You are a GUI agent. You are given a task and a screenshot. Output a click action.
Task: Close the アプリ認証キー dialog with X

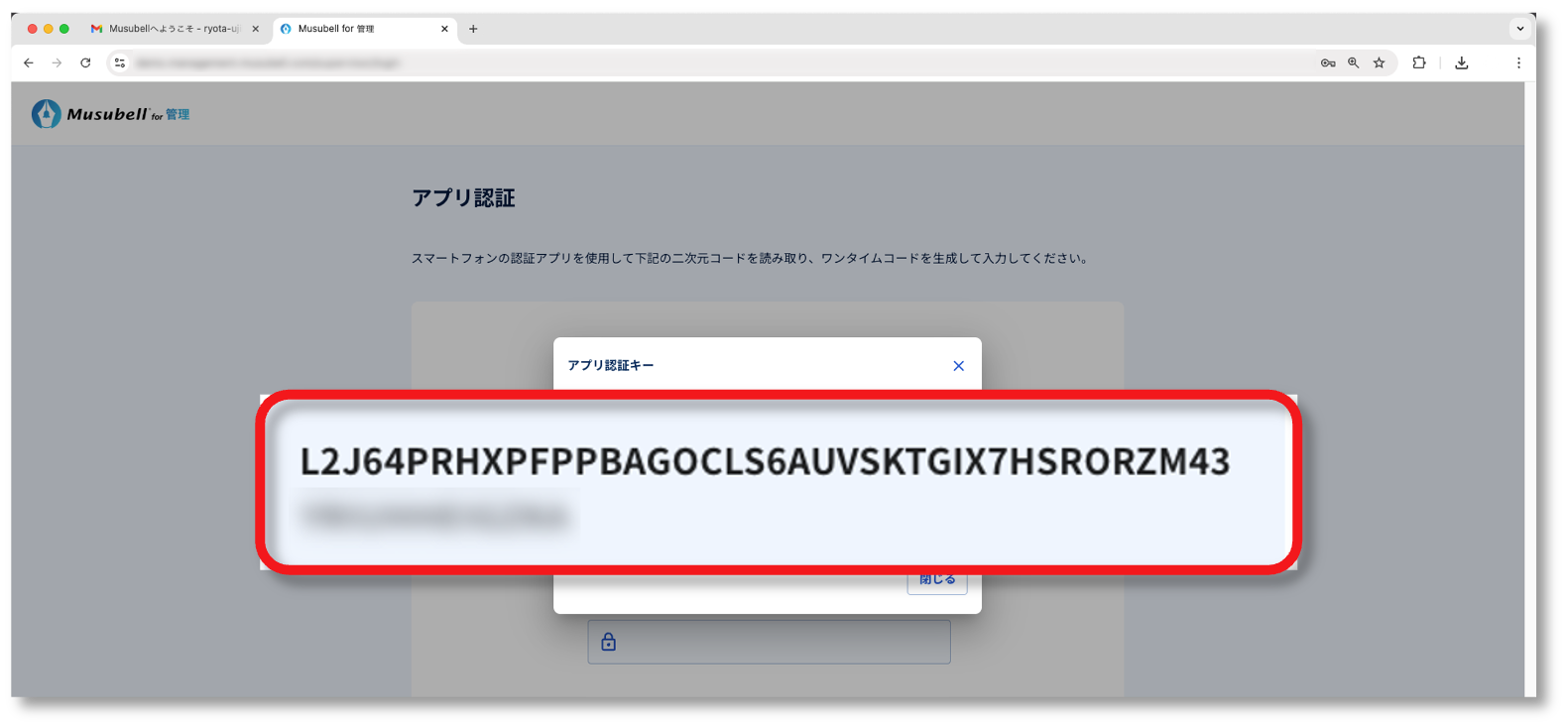(958, 366)
